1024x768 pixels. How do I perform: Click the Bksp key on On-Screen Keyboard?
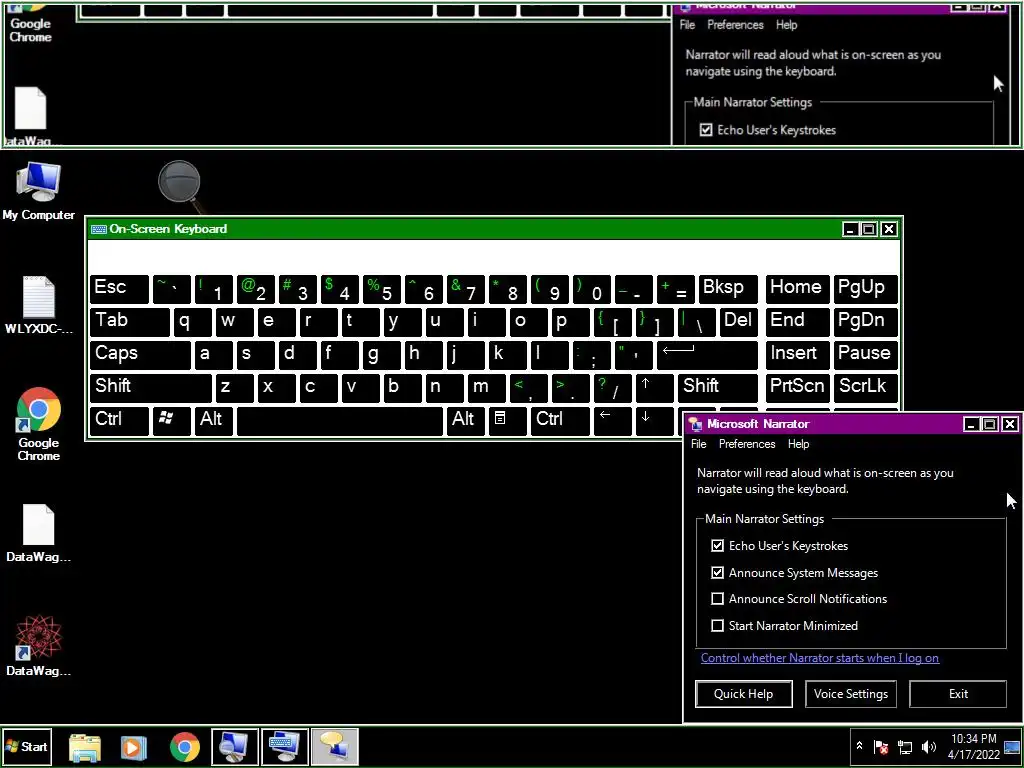728,289
